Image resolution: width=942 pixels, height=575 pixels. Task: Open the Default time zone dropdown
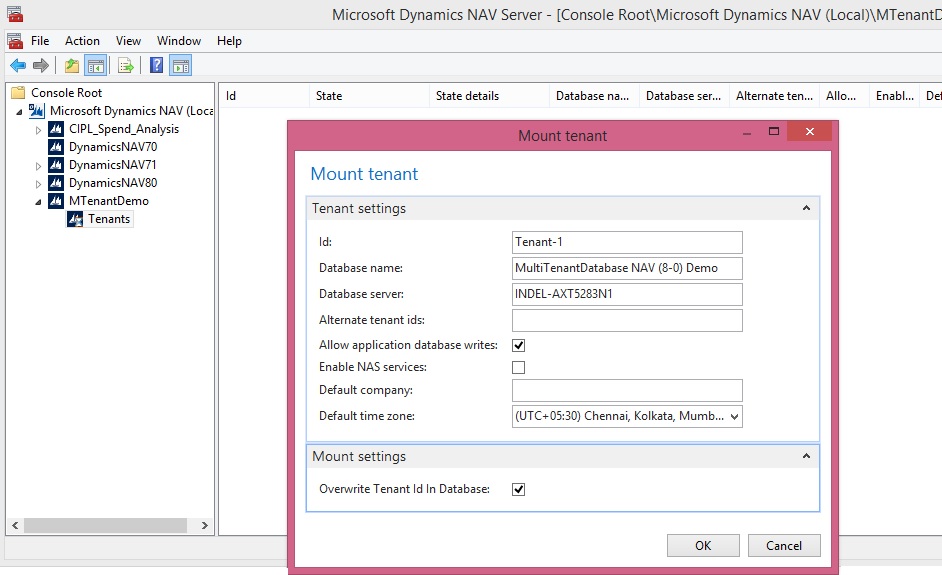(734, 416)
